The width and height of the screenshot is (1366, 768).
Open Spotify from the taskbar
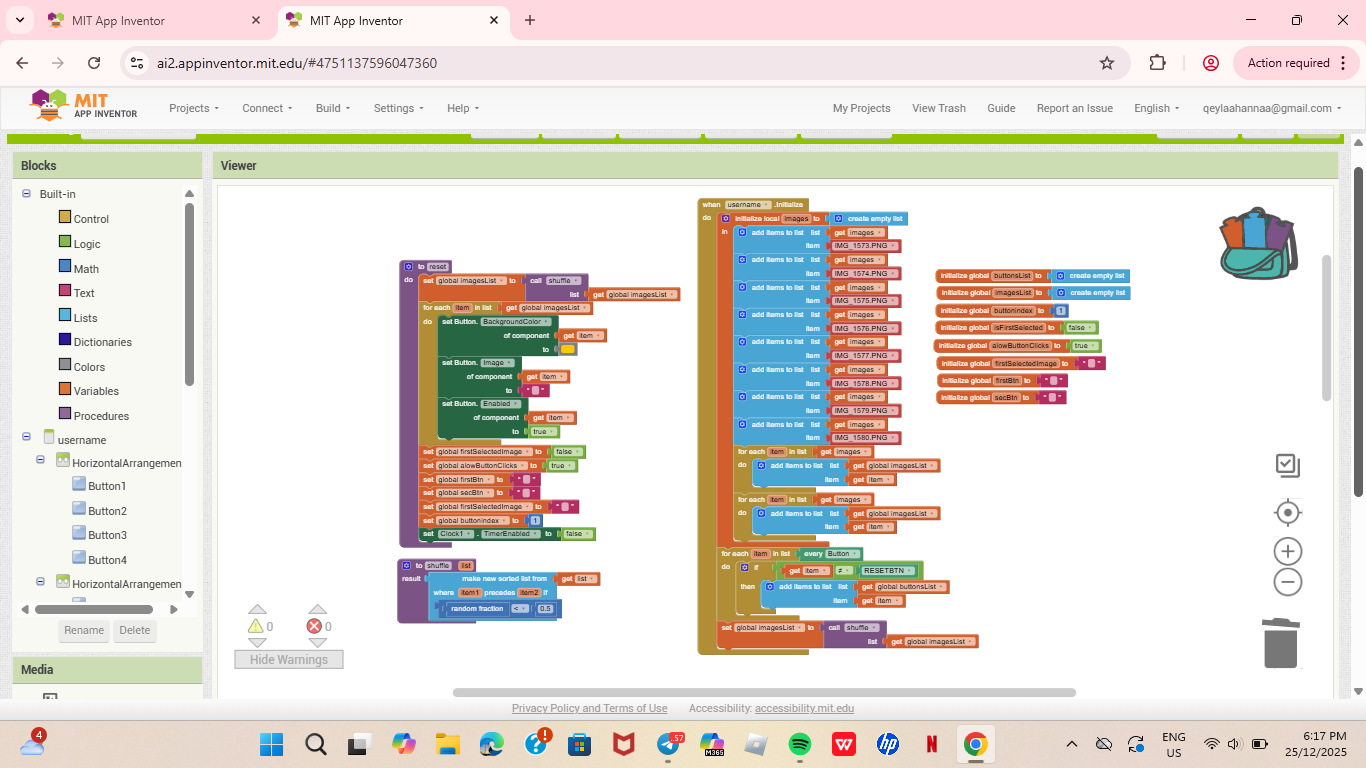tap(799, 744)
